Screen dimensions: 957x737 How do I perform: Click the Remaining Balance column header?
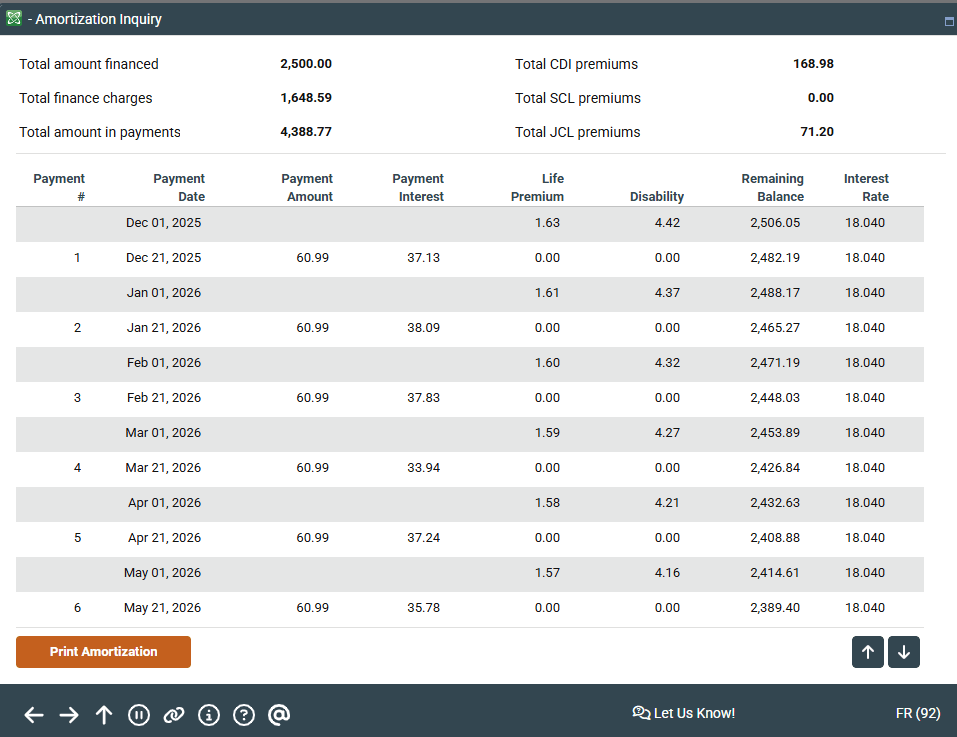click(x=772, y=188)
